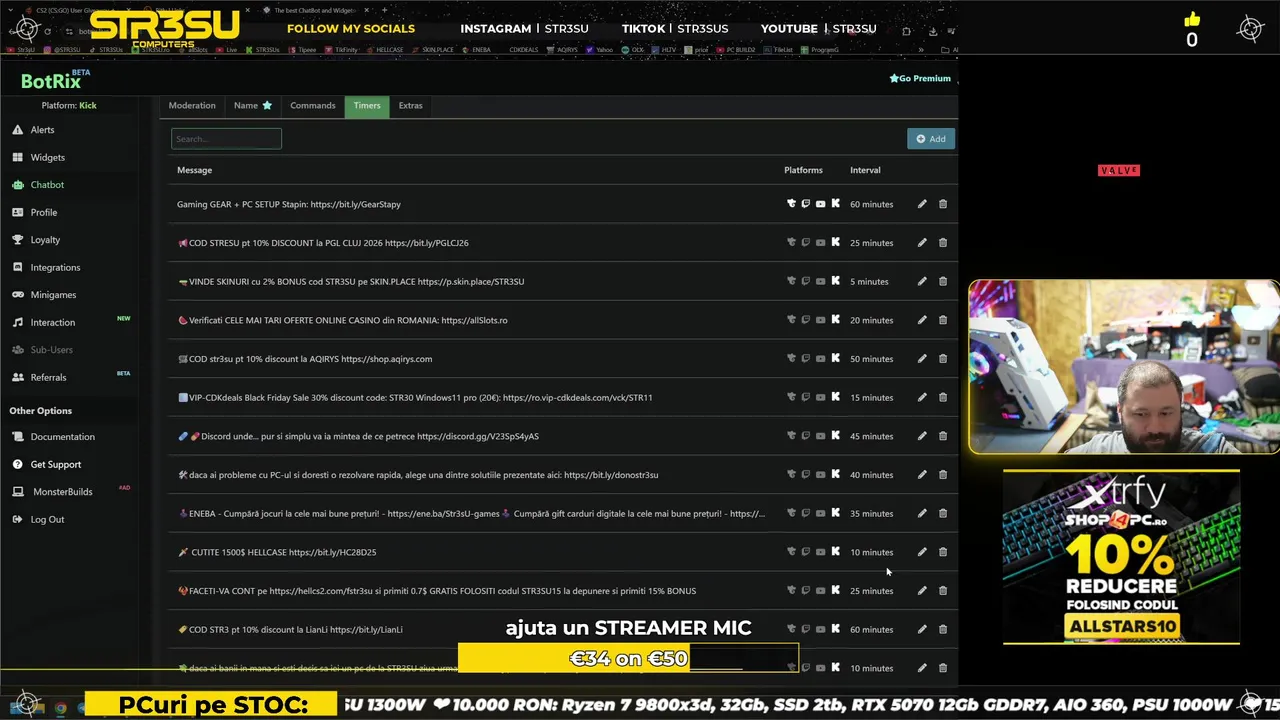This screenshot has height=720, width=1280.
Task: Toggle Kick platform for Gaming GEAR timer
Action: (x=836, y=204)
